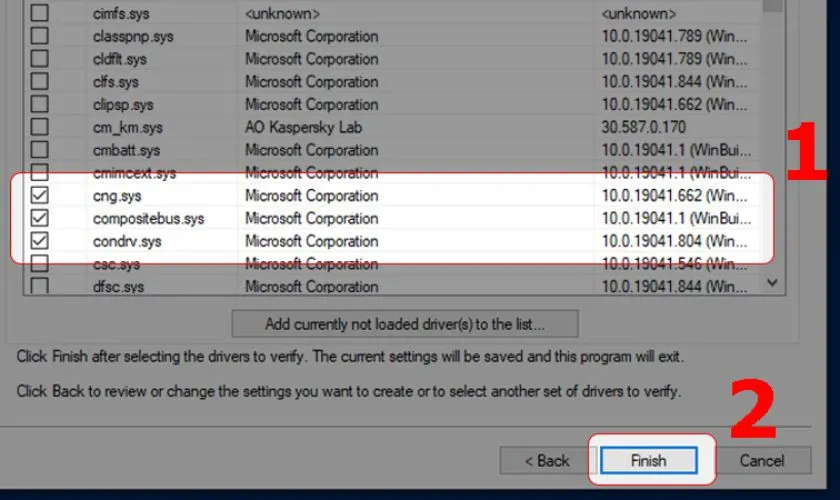Viewport: 840px width, 500px height.
Task: Tick the cldflt.sys checkbox
Action: pos(40,60)
